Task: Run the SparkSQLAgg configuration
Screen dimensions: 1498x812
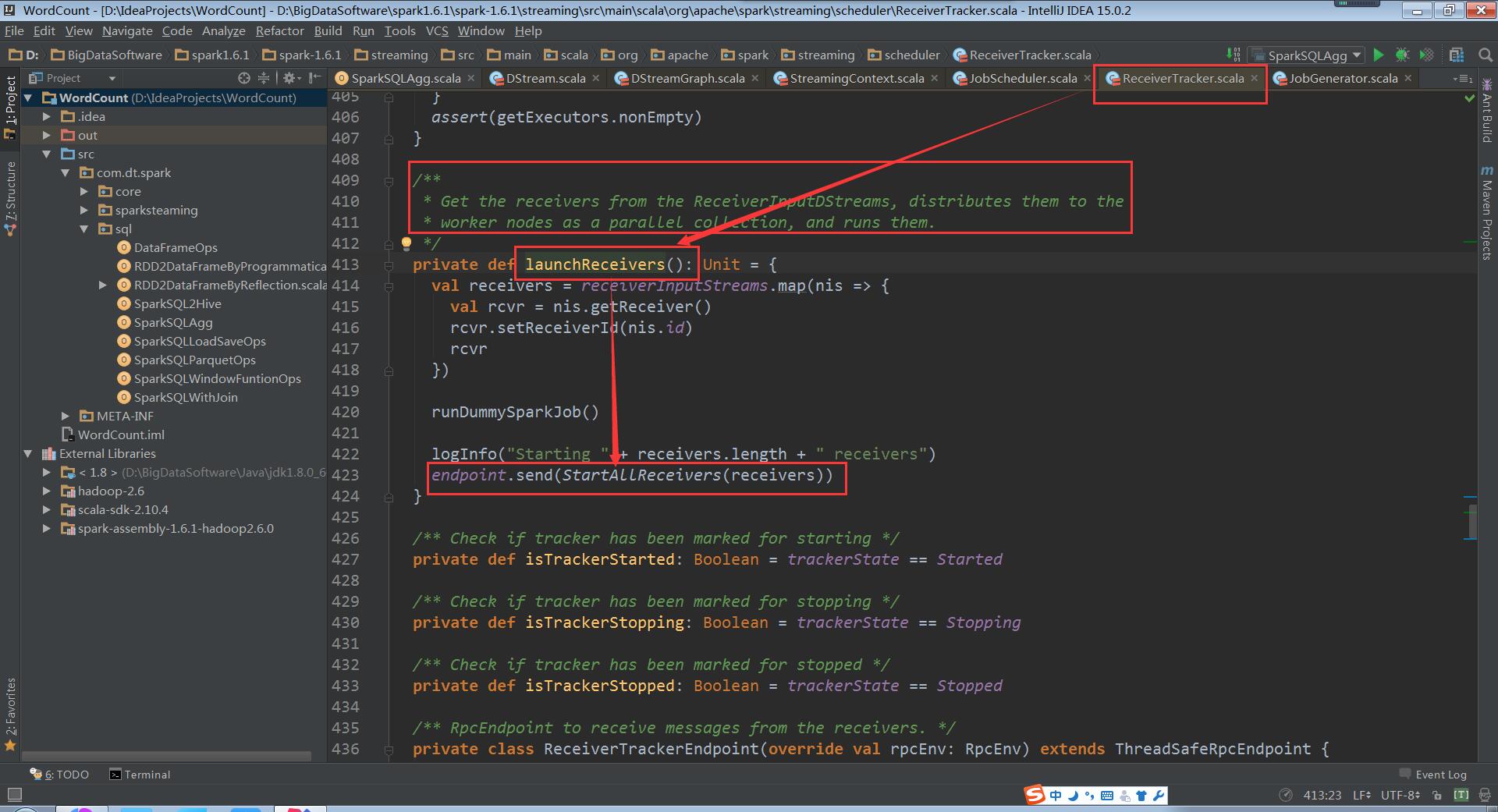Action: 1379,55
